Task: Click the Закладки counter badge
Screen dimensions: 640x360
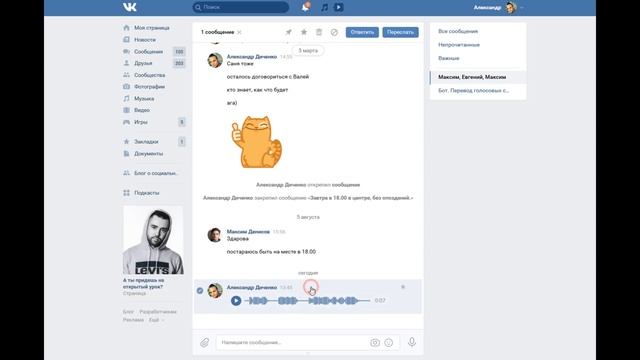Action: point(182,142)
